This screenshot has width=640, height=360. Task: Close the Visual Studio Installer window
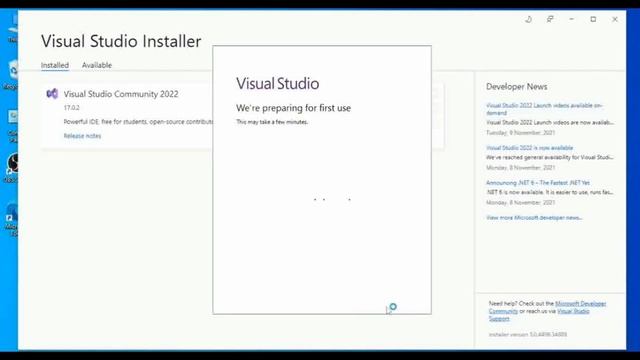[x=615, y=19]
